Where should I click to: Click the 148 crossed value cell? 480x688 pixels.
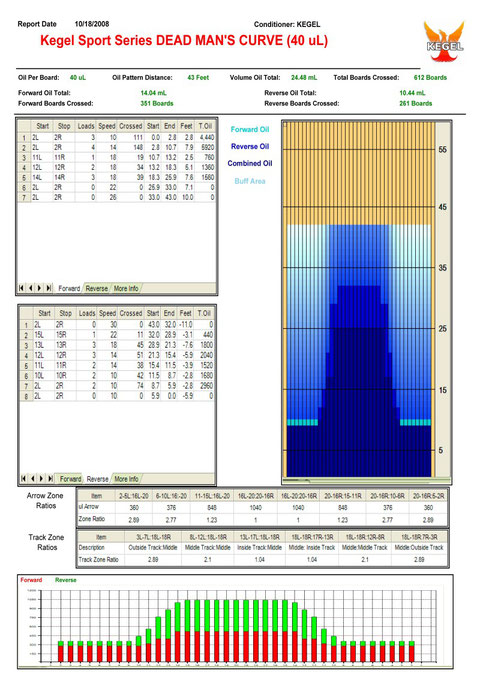(130, 147)
